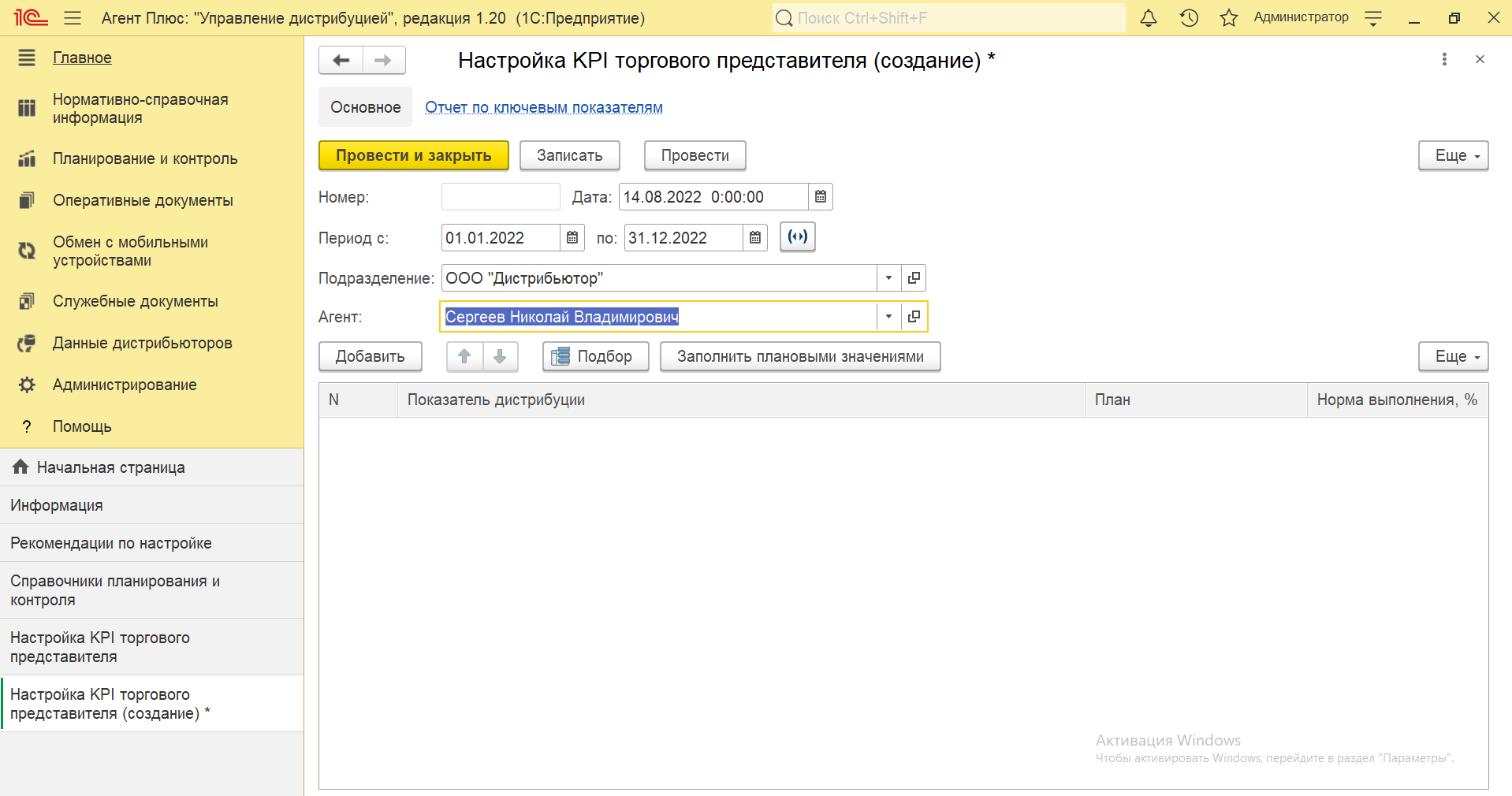Move row down with the down arrow

(500, 356)
